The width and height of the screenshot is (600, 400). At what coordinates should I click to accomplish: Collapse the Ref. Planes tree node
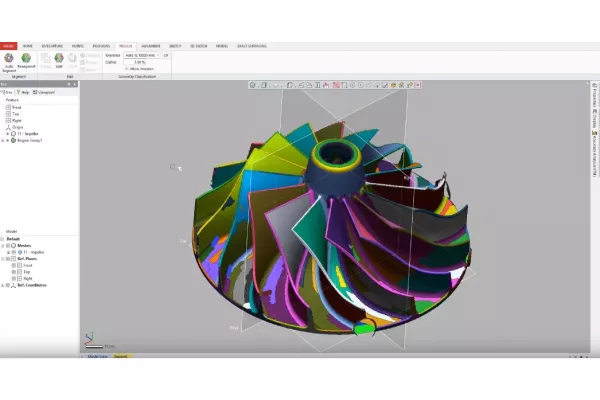[4, 258]
